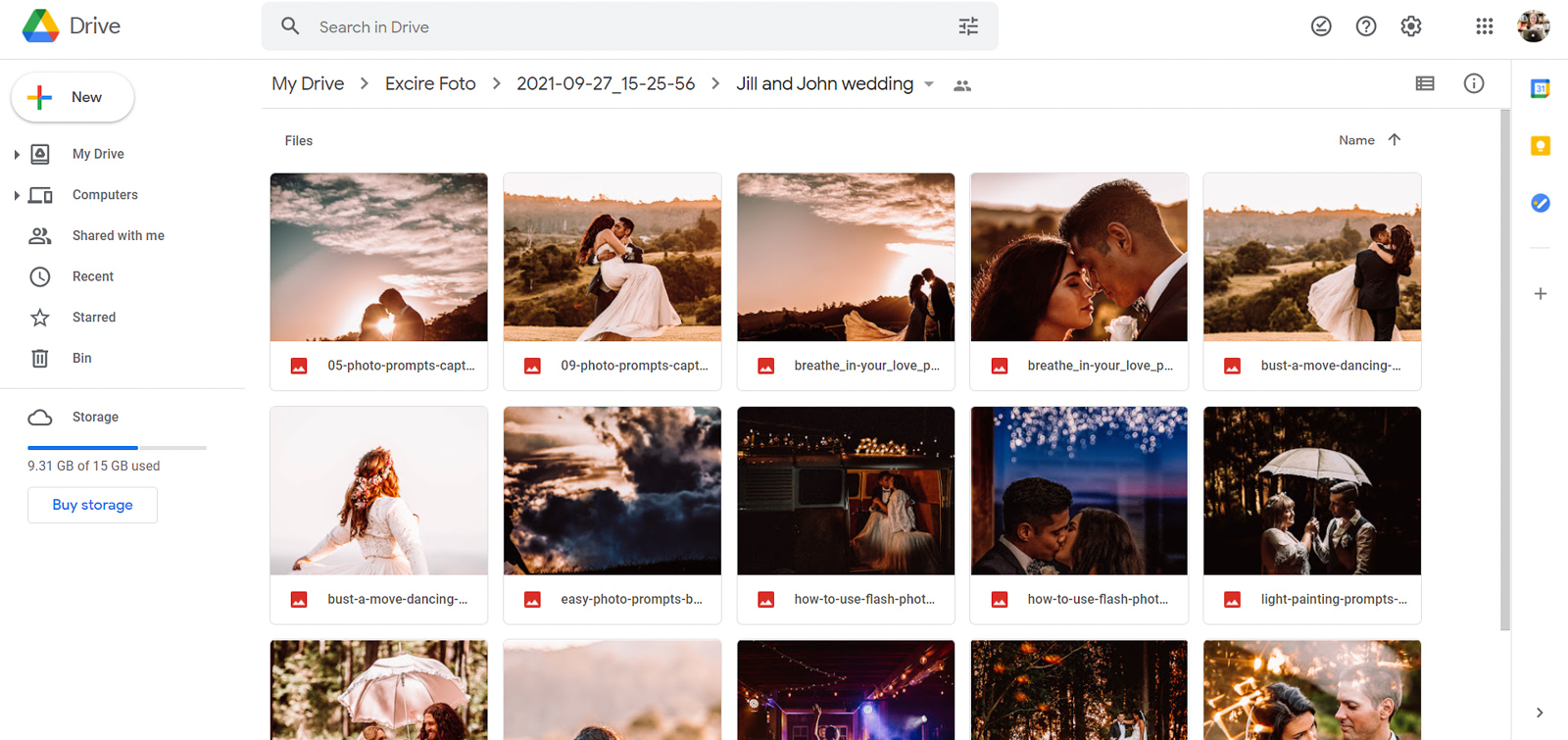1568x740 pixels.
Task: Click Buy storage button
Action: pos(92,505)
